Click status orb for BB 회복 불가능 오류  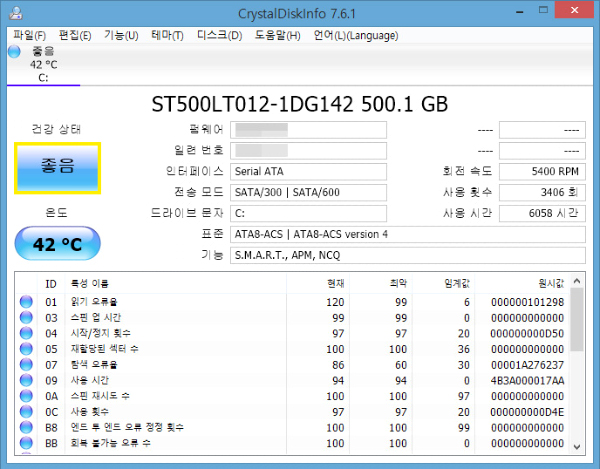26,443
